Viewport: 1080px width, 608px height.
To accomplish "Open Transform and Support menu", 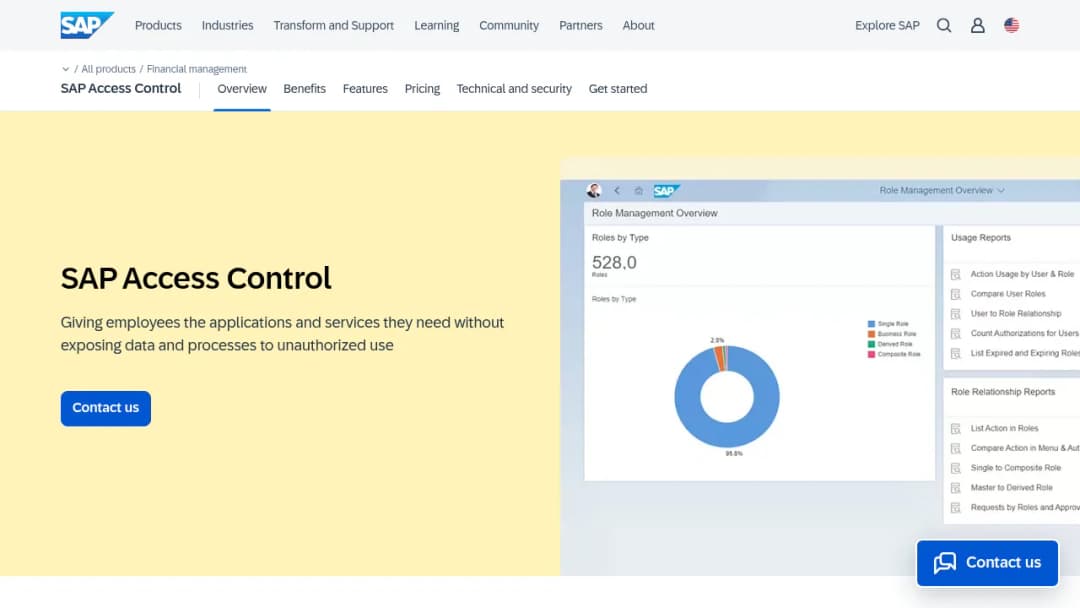I will (333, 25).
